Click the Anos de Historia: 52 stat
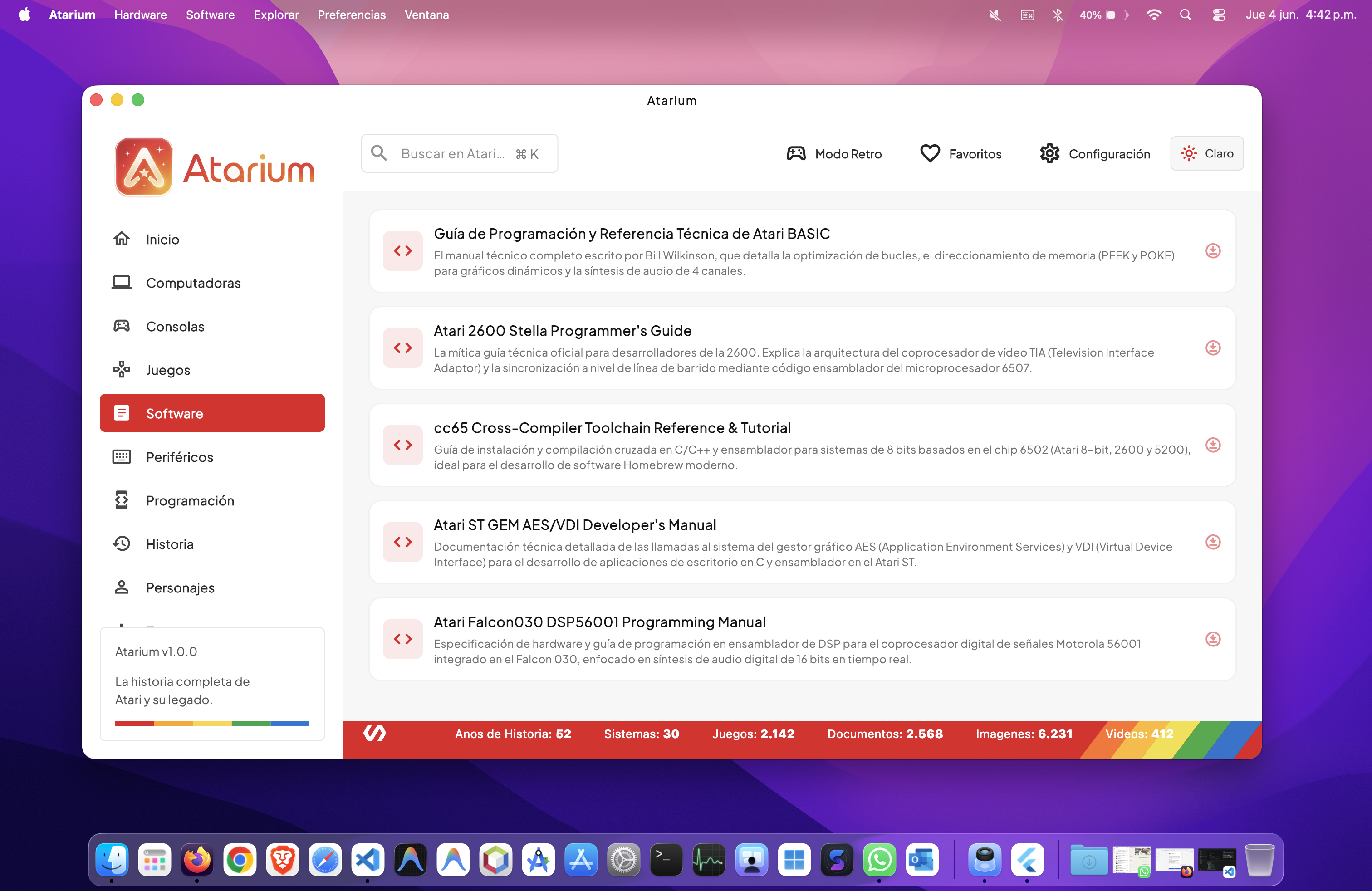This screenshot has height=891, width=1372. point(513,734)
